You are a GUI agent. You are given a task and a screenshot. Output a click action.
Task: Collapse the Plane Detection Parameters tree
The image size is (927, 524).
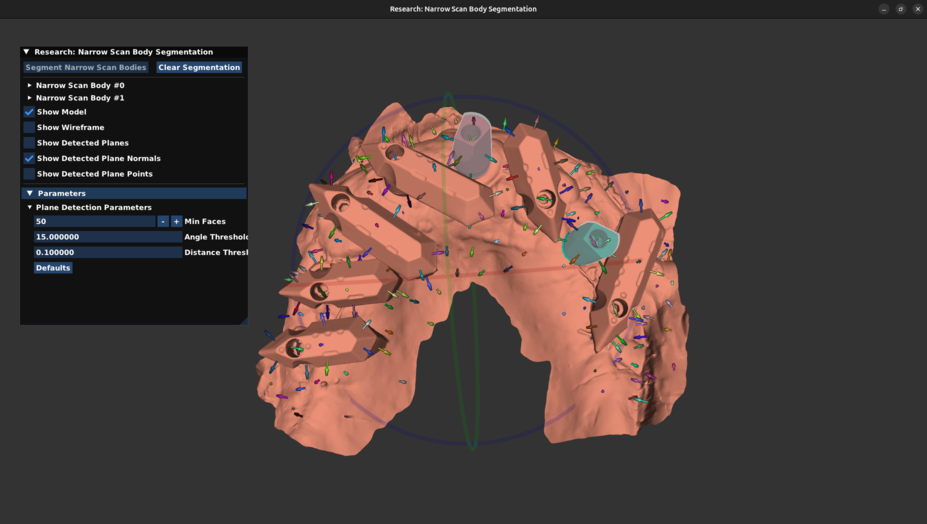30,207
